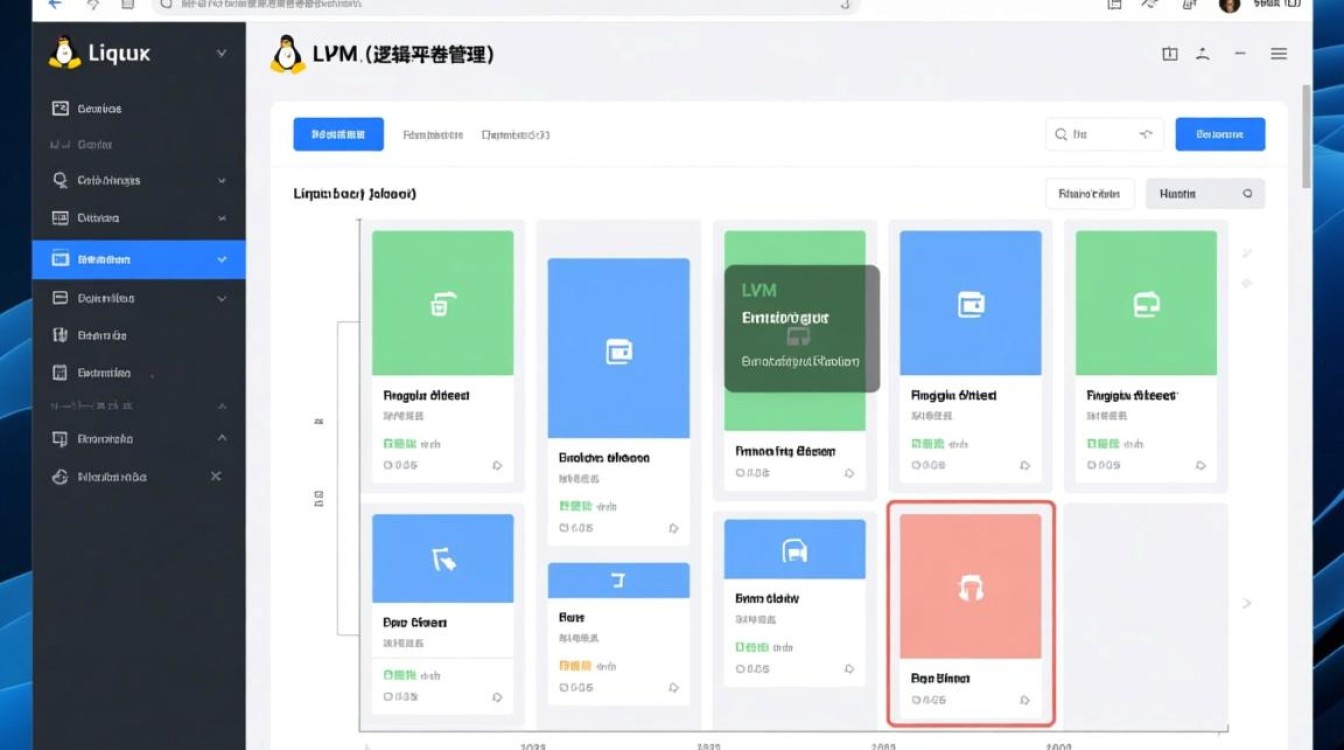The height and width of the screenshot is (750, 1344).
Task: Click the magnifier icon in the left sidebar
Action: (59, 180)
